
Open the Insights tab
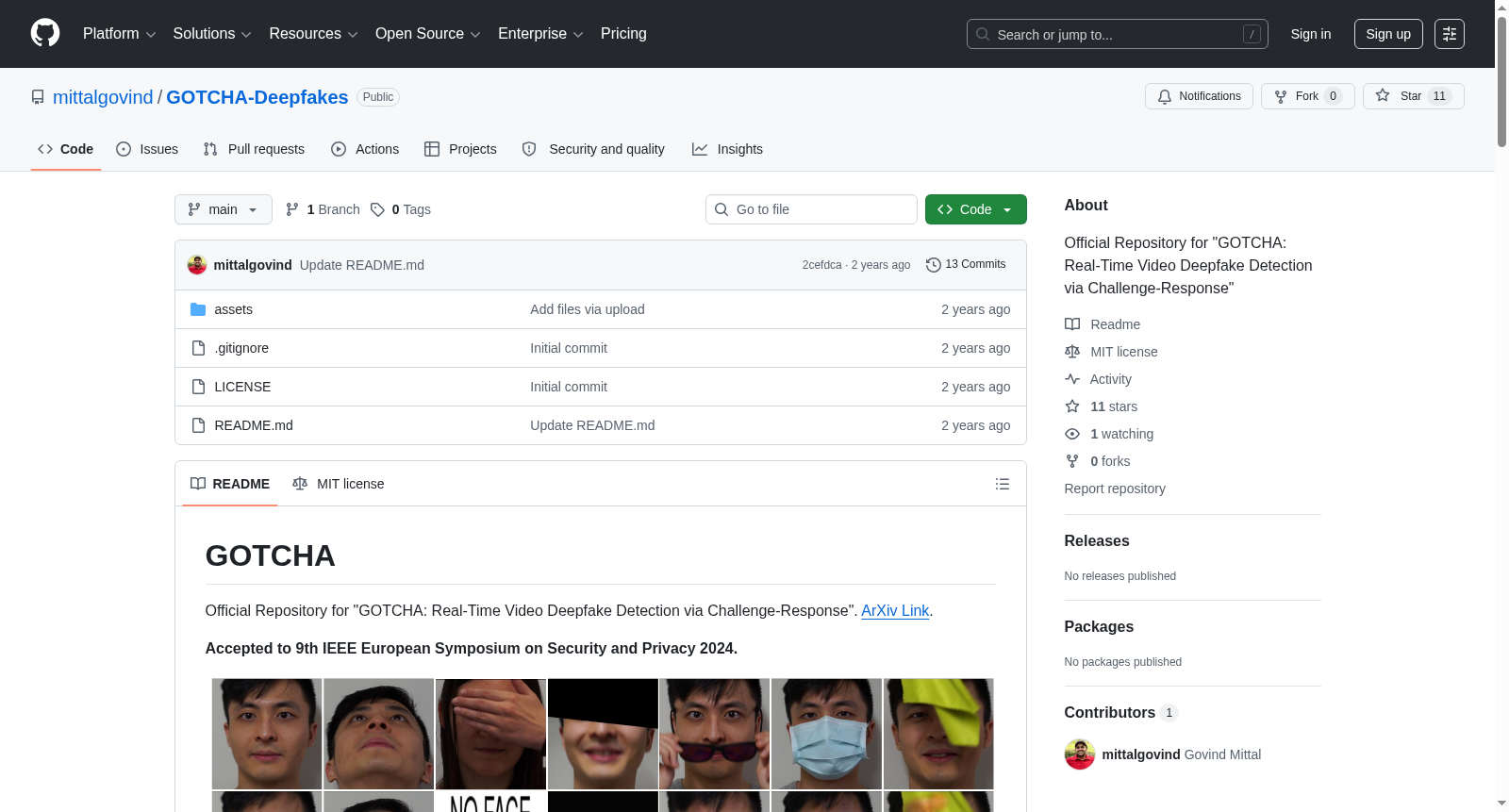727,149
